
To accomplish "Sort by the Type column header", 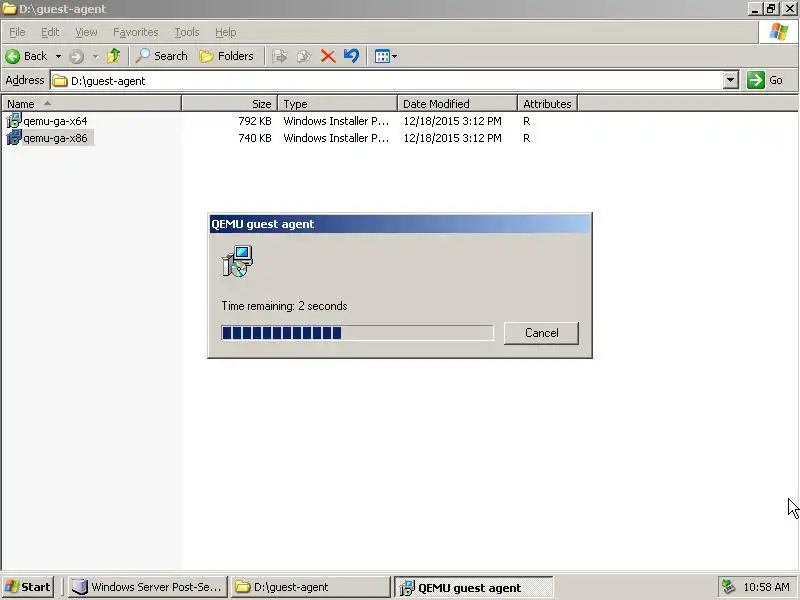I will pyautogui.click(x=337, y=104).
